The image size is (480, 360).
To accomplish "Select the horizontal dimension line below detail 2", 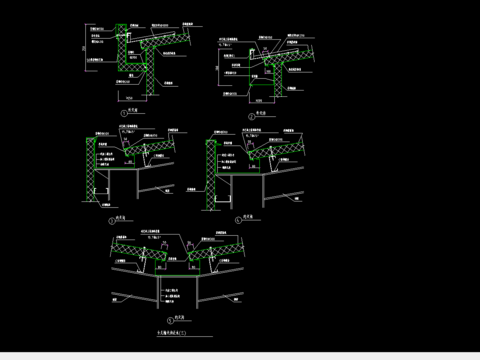I will [262, 102].
